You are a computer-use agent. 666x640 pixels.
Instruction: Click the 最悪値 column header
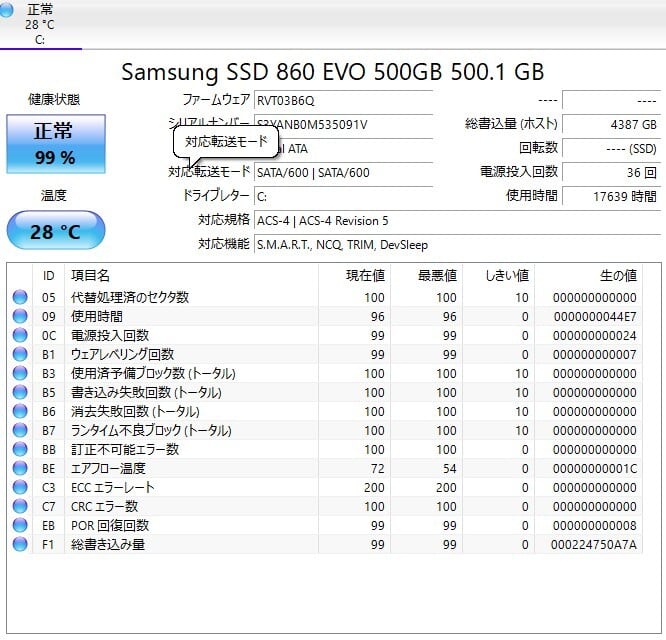pyautogui.click(x=426, y=276)
